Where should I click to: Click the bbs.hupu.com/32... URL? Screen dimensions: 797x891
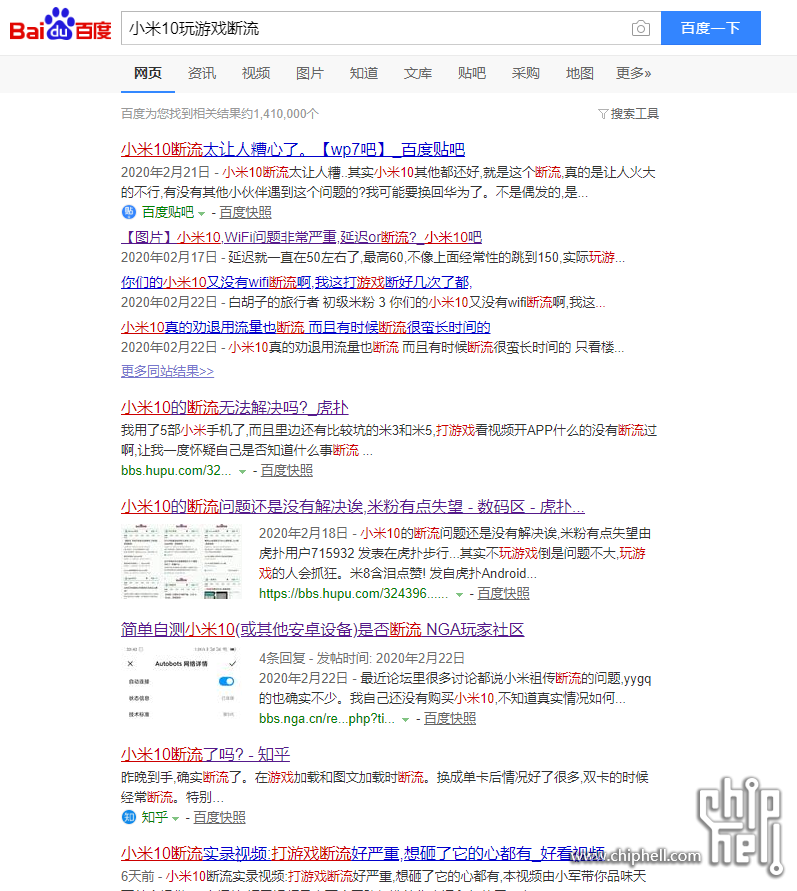click(x=176, y=471)
